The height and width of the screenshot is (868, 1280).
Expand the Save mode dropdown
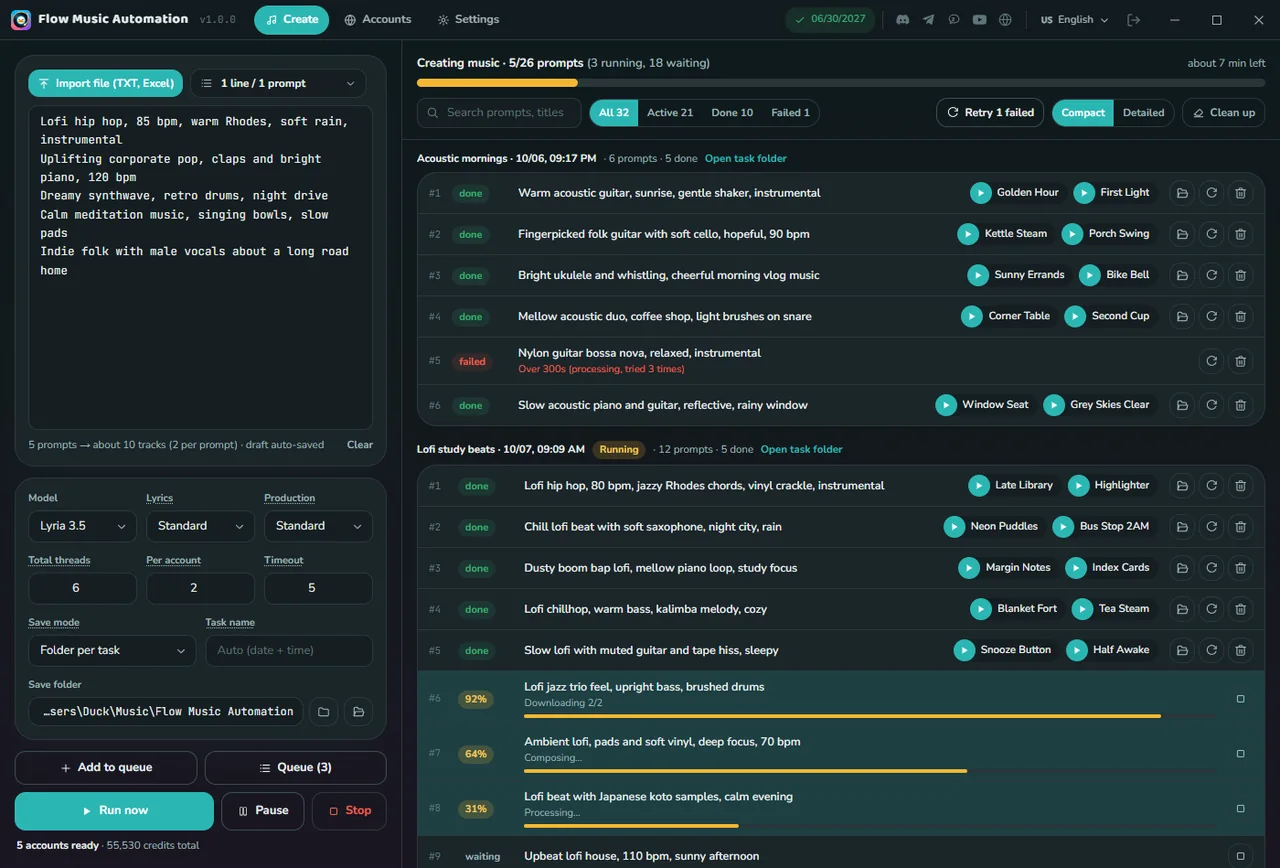[112, 651]
